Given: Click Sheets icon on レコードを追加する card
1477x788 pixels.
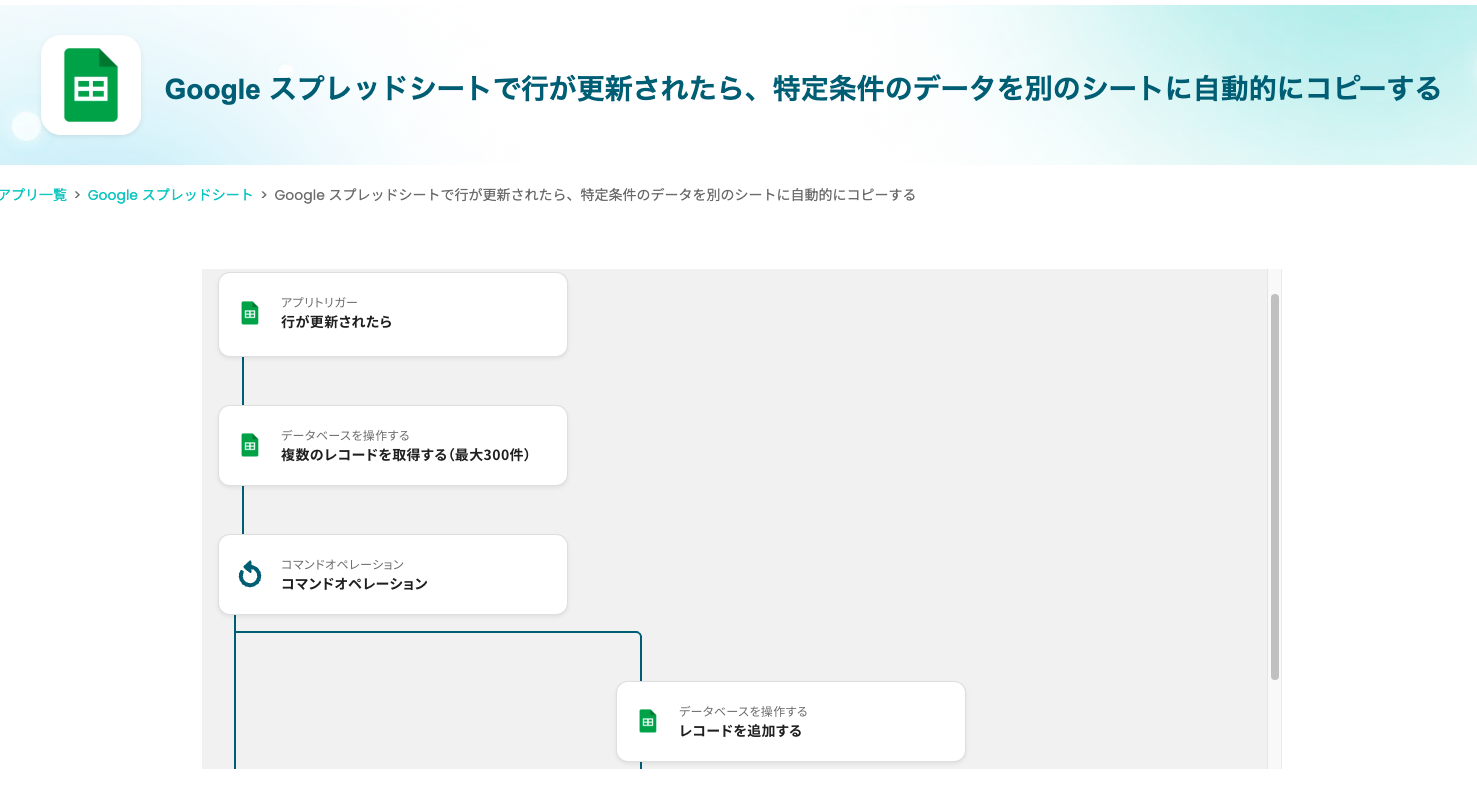Looking at the screenshot, I should tap(648, 721).
